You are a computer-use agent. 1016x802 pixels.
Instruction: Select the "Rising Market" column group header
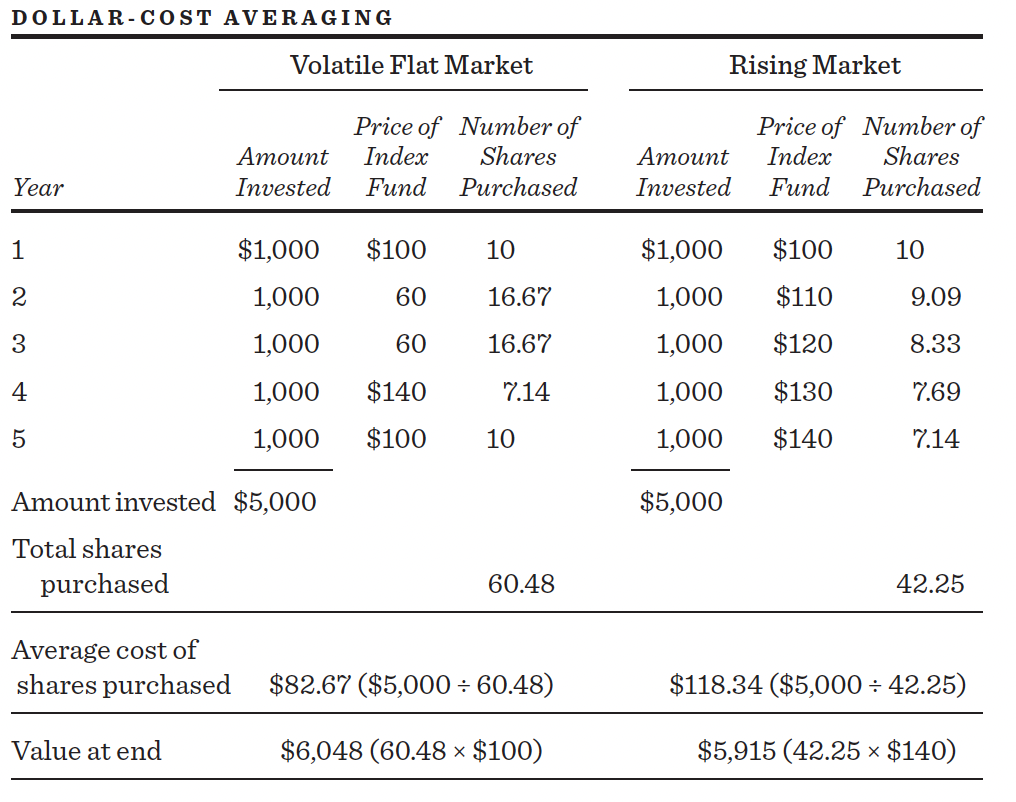pos(814,66)
